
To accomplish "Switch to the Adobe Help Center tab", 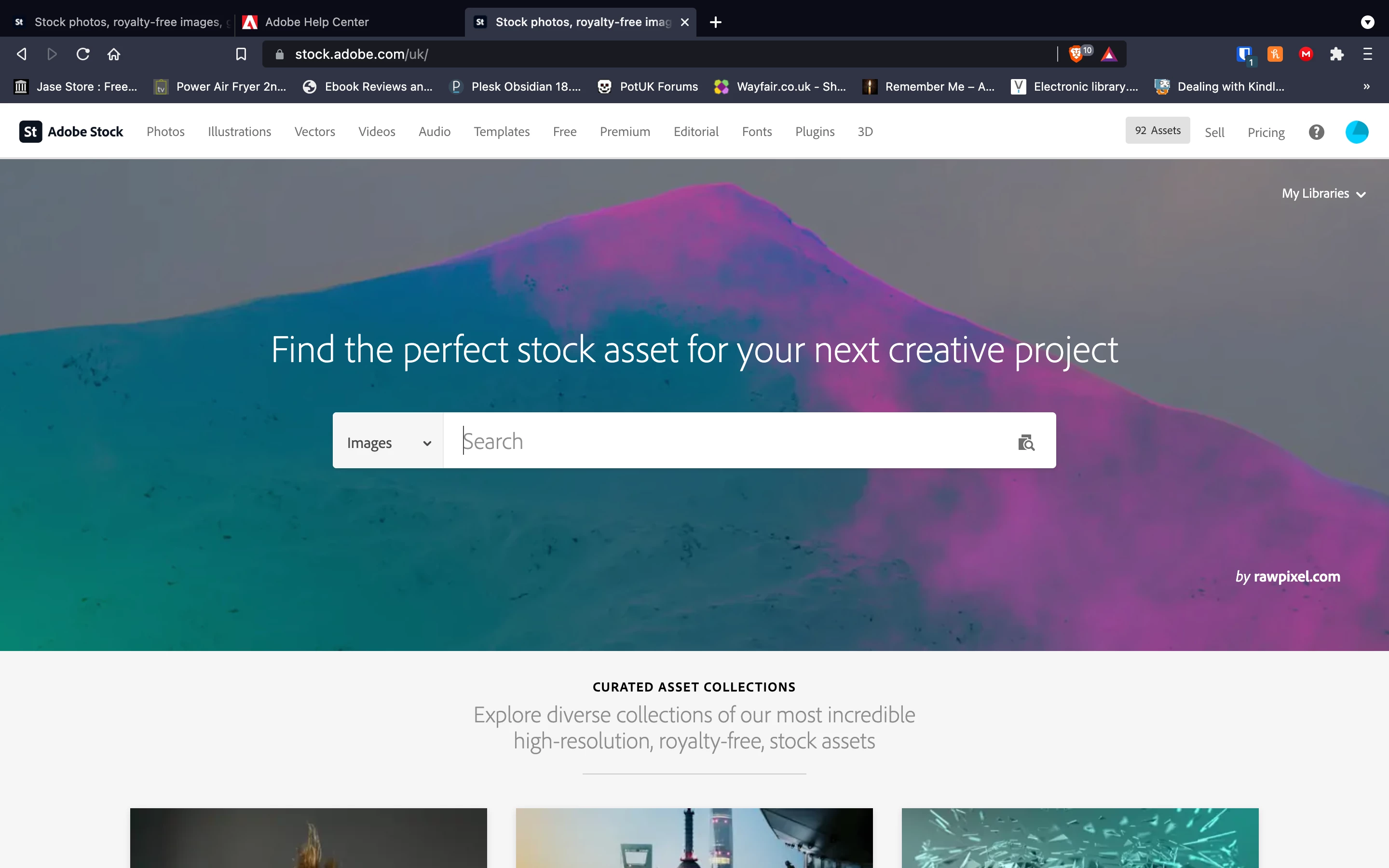I will pos(317,22).
